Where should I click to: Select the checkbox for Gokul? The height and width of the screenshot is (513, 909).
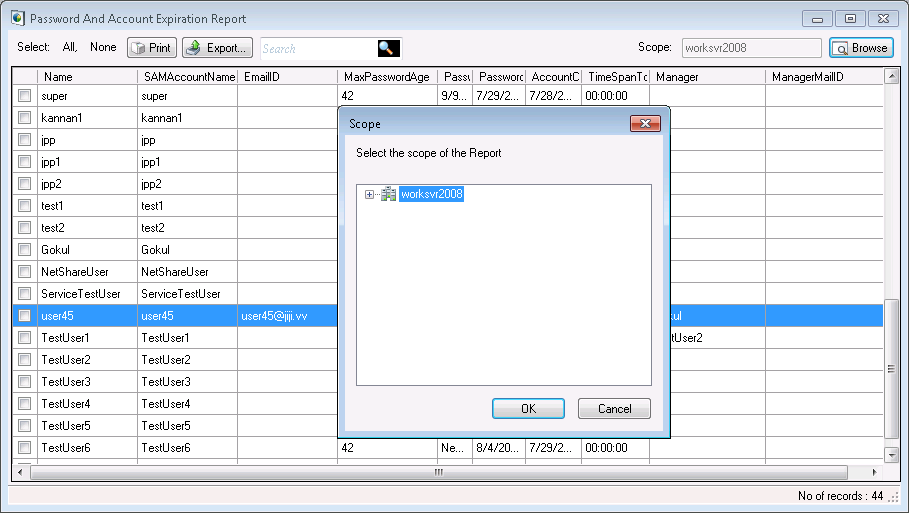tap(24, 250)
